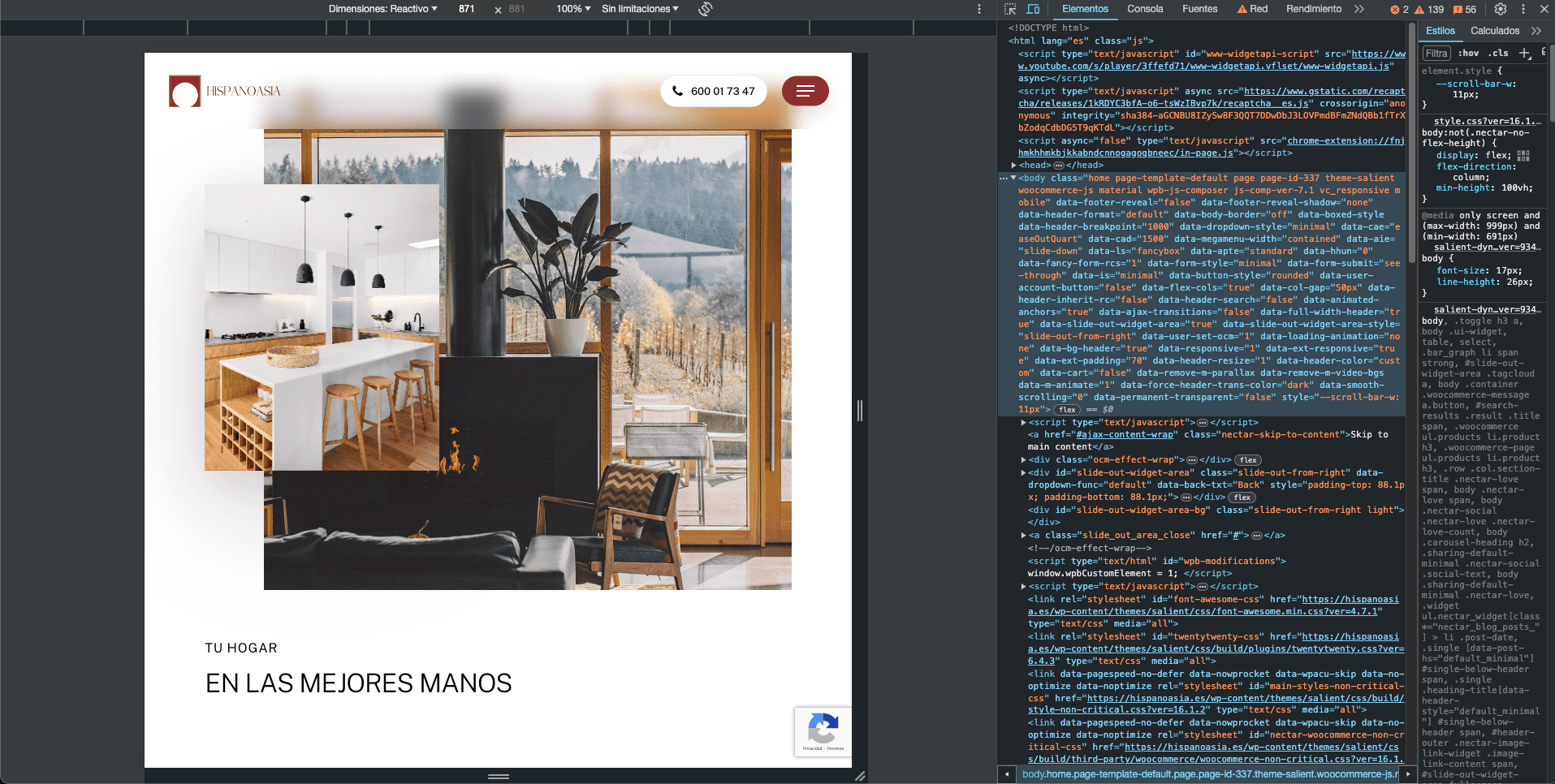Switch to the Elementos tab
This screenshot has width=1555, height=784.
[x=1085, y=9]
